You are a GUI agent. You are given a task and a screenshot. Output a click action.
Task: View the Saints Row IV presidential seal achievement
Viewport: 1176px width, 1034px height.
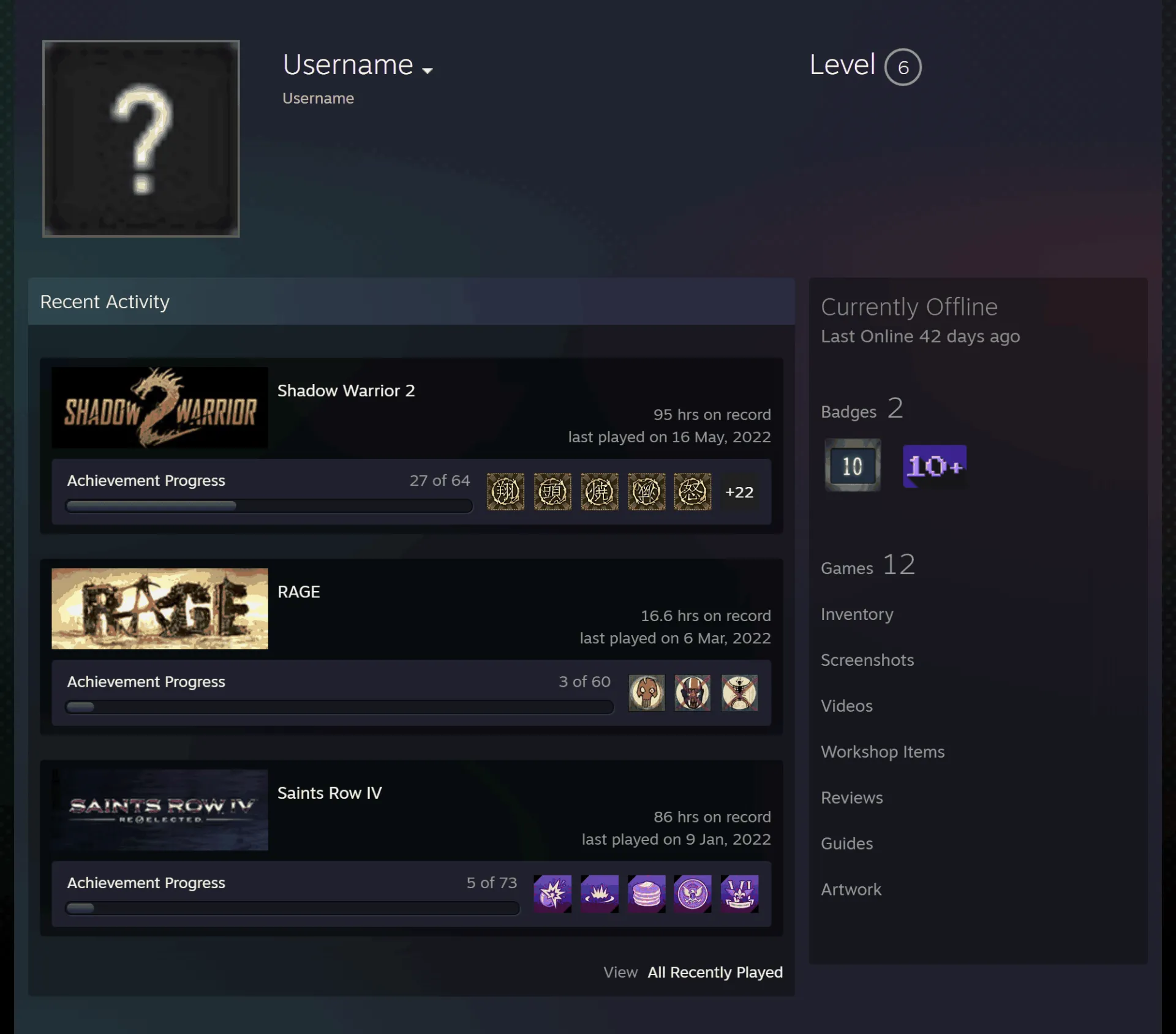pyautogui.click(x=693, y=894)
